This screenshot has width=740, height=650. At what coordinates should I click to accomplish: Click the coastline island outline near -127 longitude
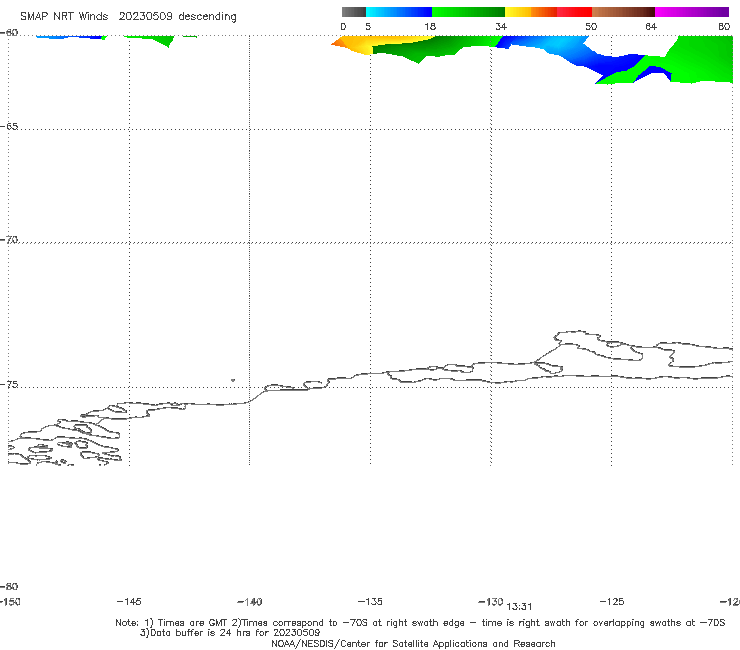click(598, 346)
